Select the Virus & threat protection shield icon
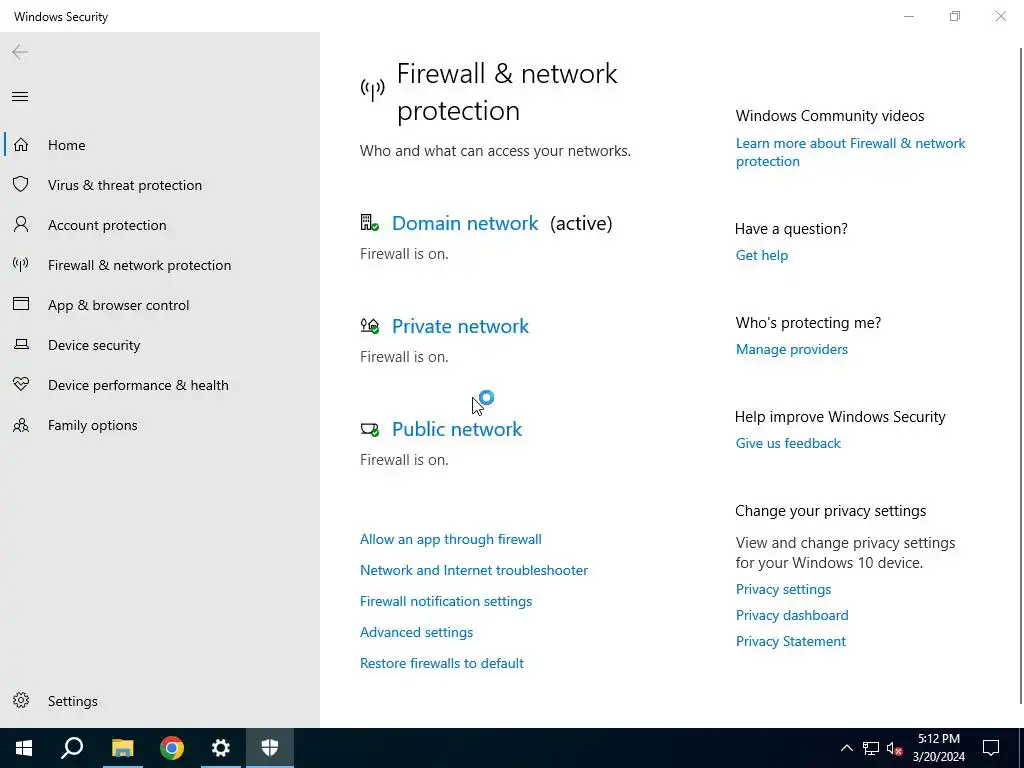The width and height of the screenshot is (1024, 768). tap(21, 185)
